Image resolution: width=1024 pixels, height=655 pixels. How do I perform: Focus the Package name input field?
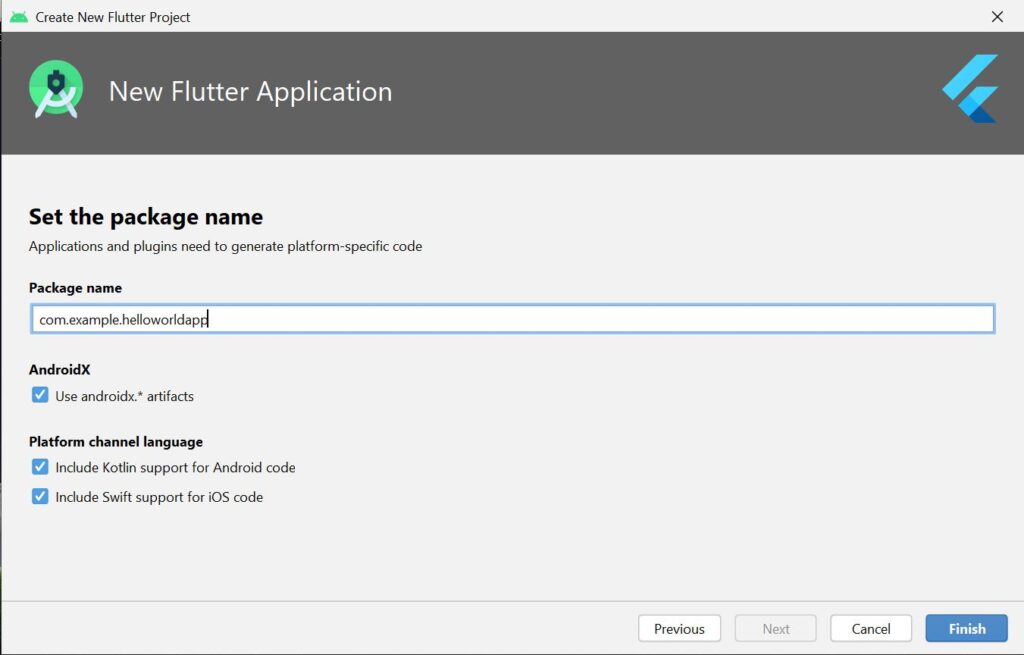(512, 319)
